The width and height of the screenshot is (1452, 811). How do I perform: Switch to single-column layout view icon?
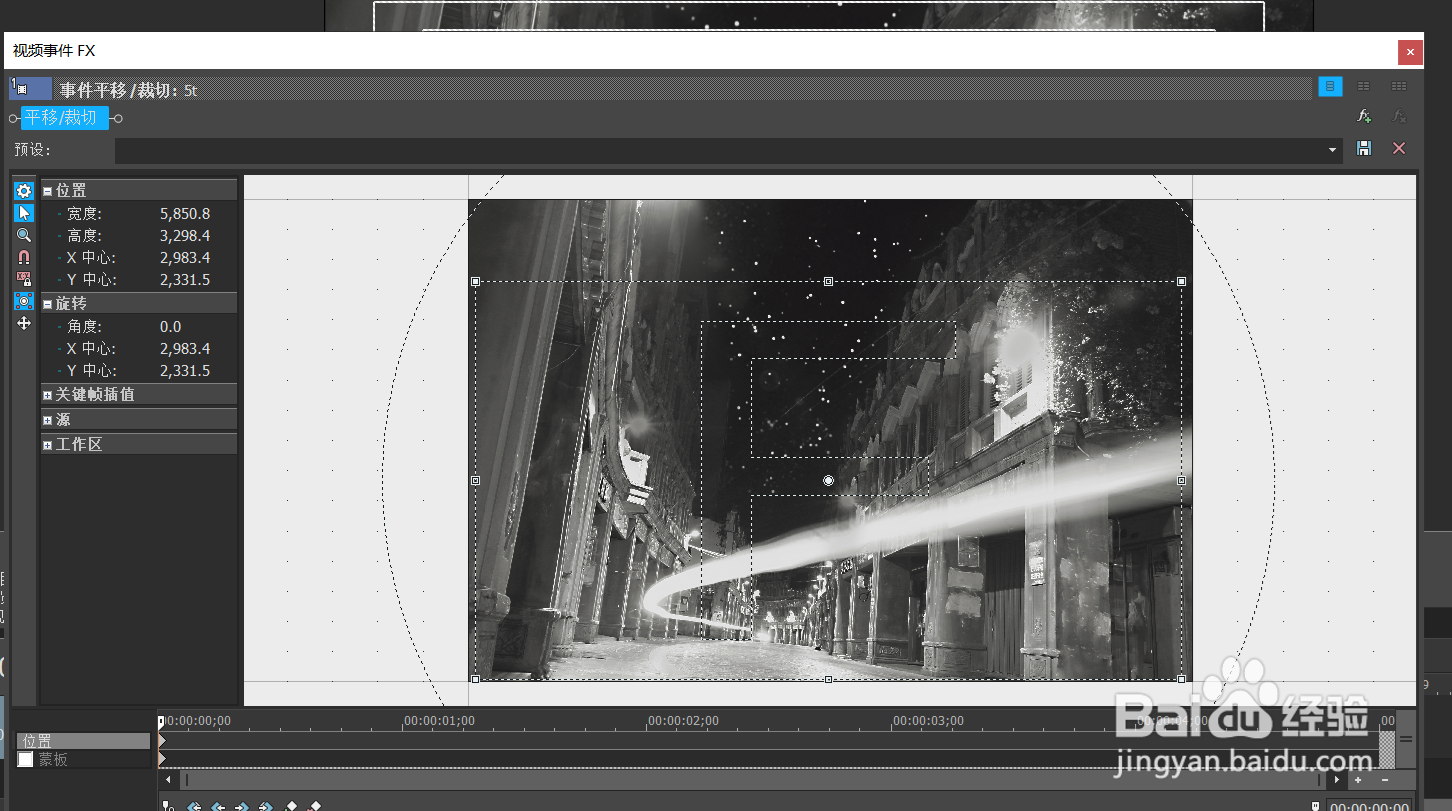point(1330,87)
